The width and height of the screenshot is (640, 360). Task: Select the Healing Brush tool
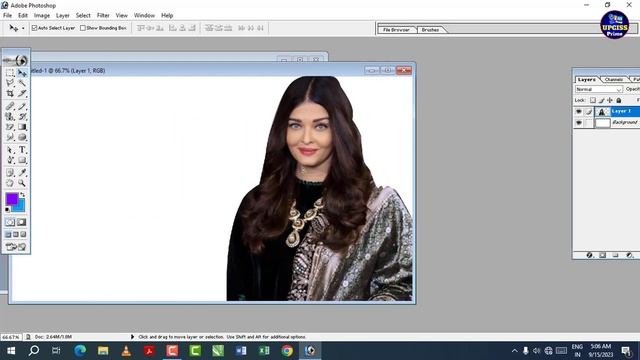[10, 106]
